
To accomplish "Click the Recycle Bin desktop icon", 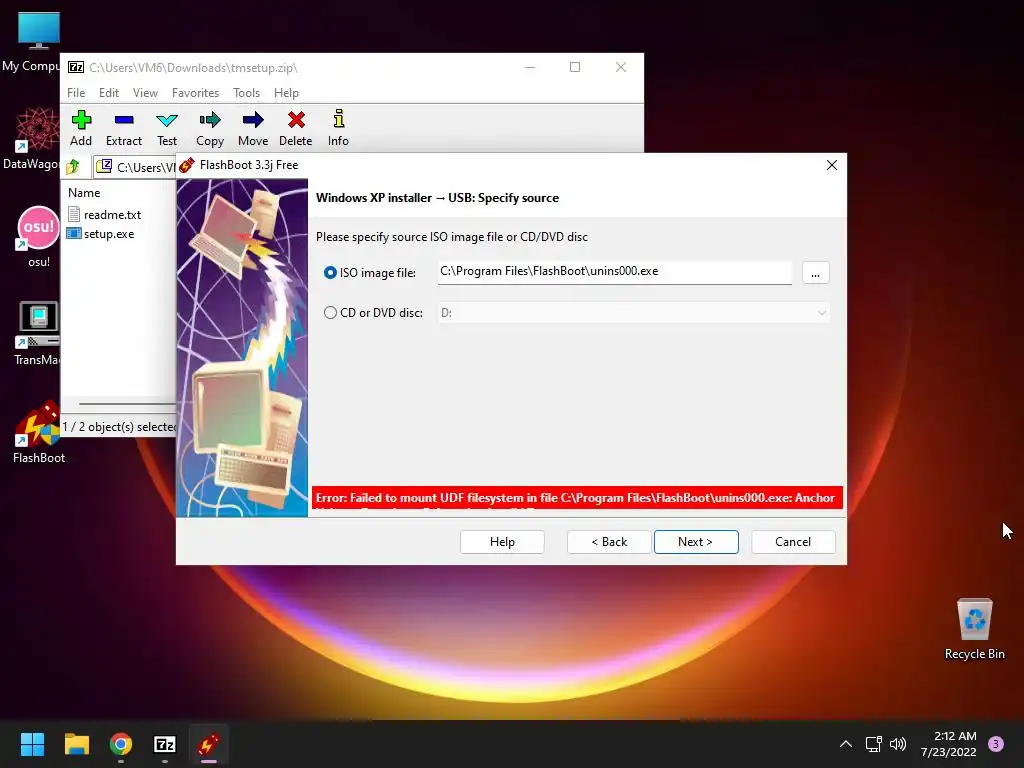I will click(x=974, y=629).
